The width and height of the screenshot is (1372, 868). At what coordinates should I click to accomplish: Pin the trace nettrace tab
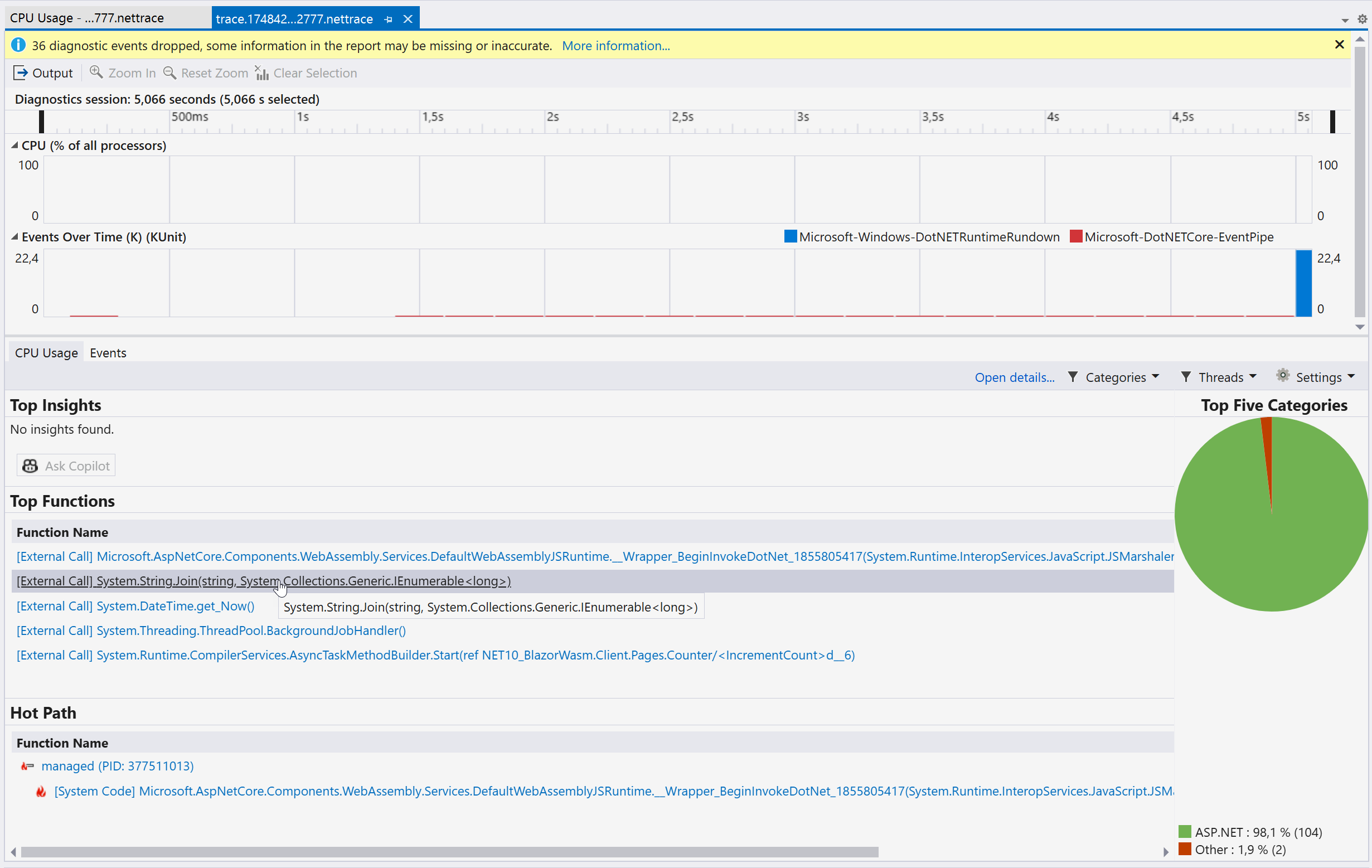[x=388, y=20]
